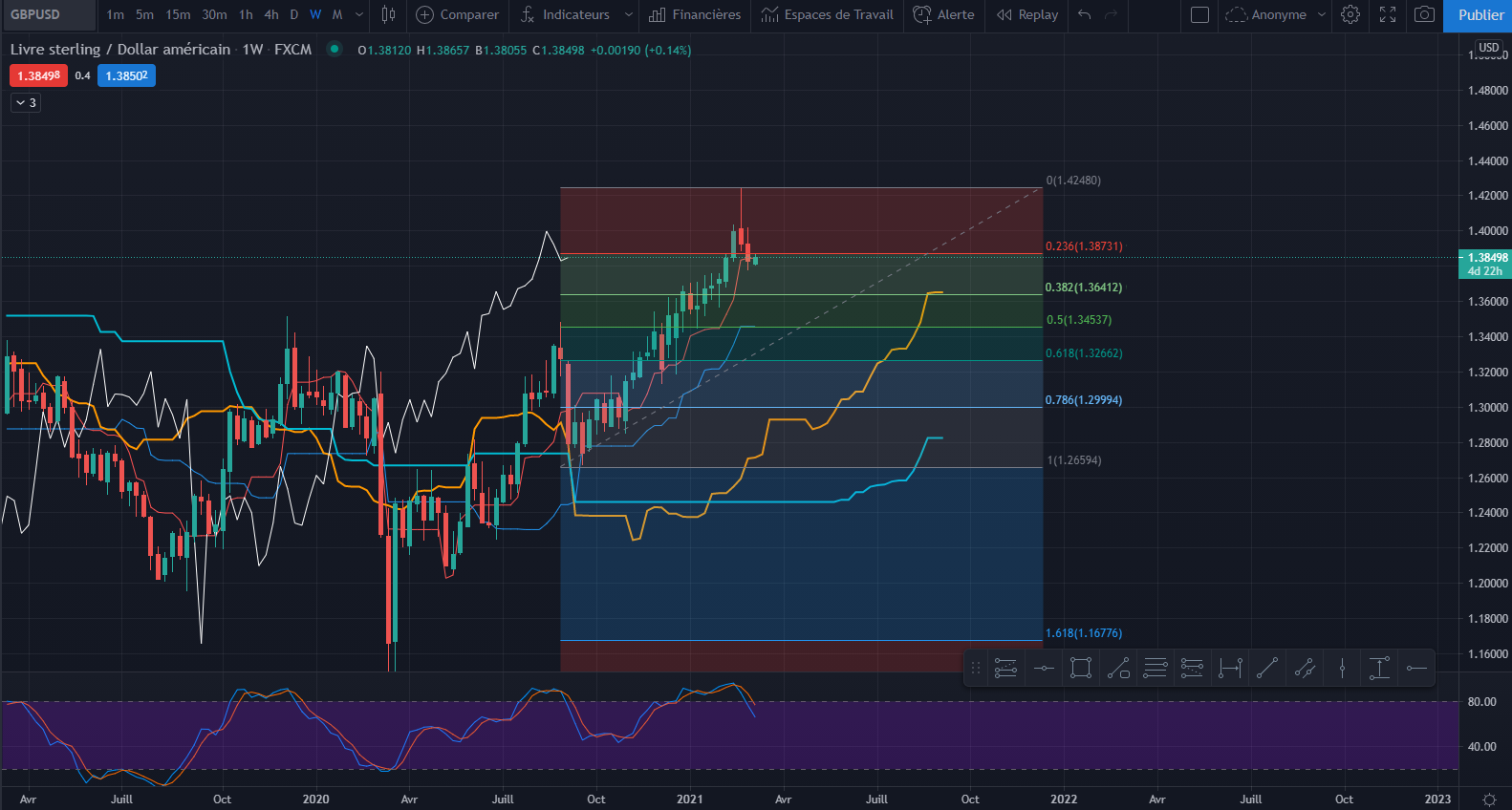Select the price range measure tool
Screen dimensions: 1512x810
coord(1379,669)
